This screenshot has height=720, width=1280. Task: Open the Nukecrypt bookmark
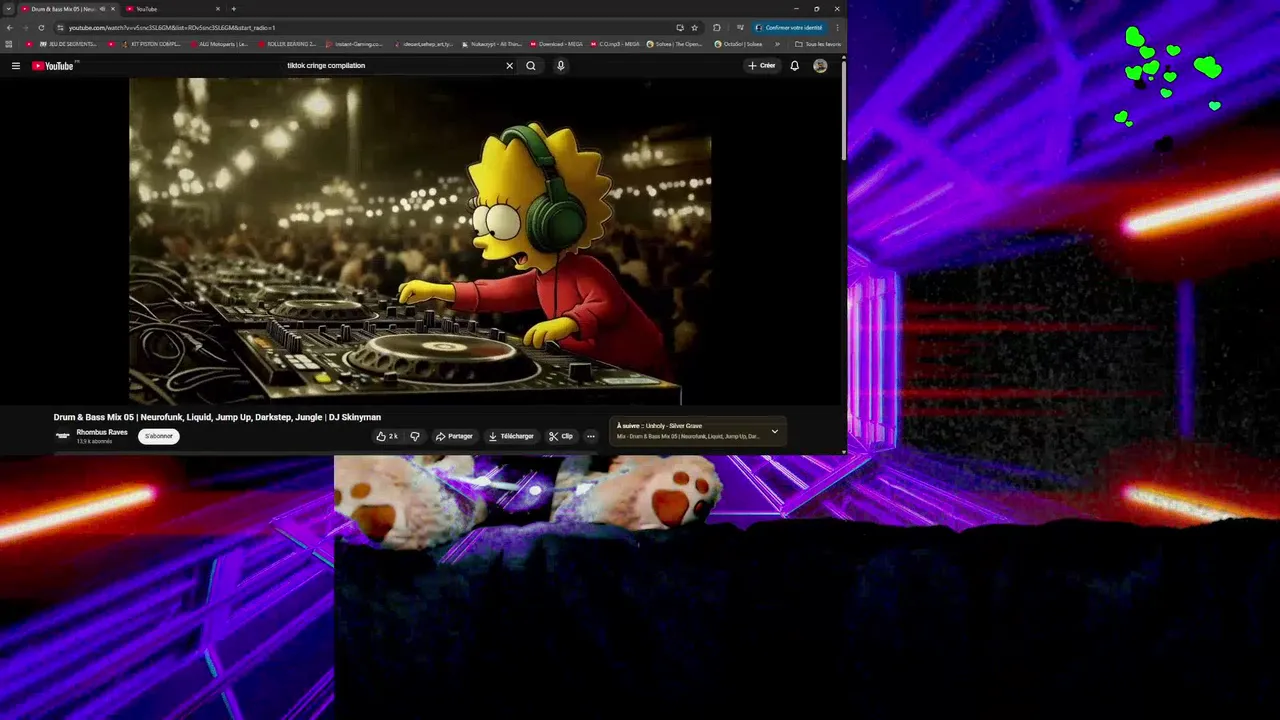tap(491, 44)
